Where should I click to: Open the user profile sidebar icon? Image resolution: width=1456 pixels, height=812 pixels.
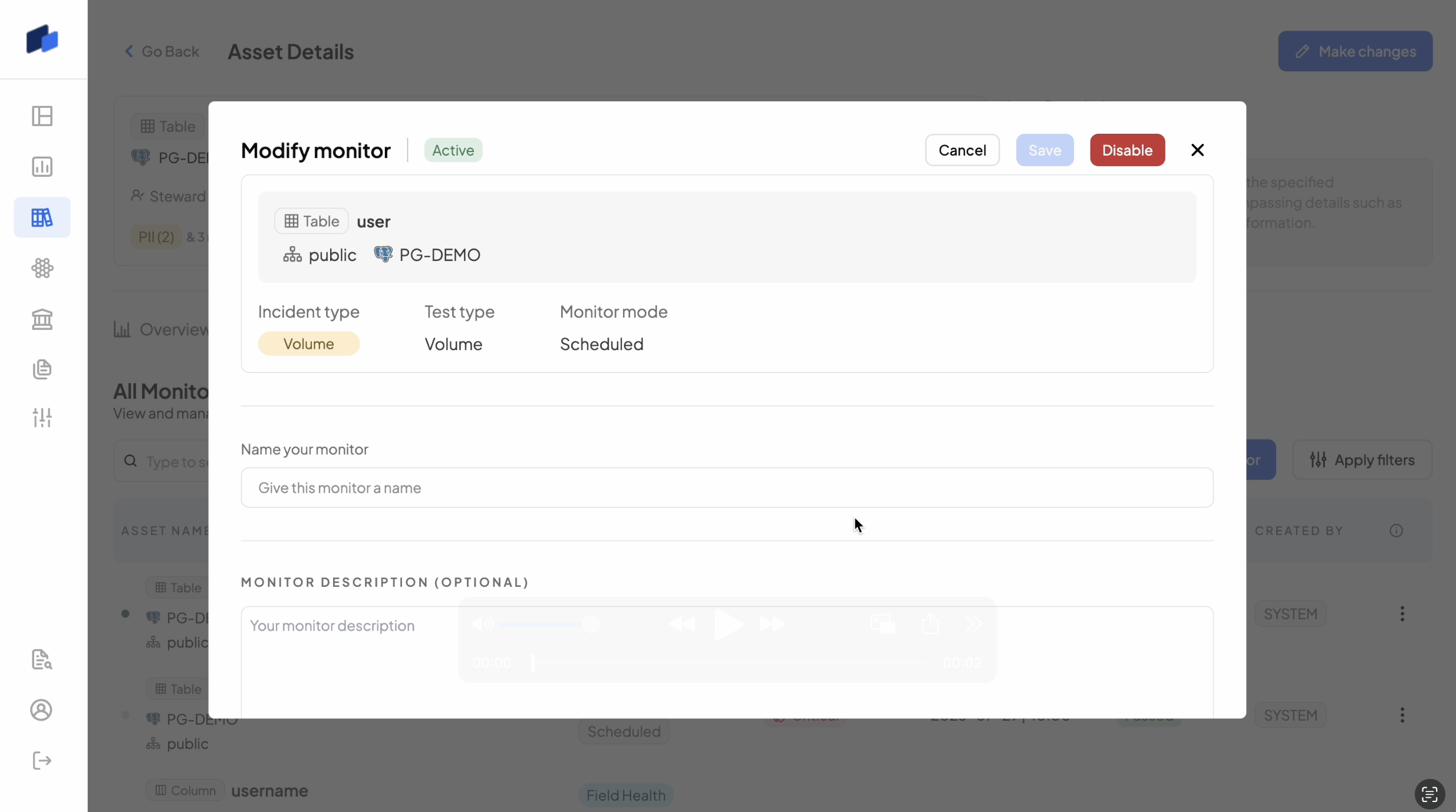pyautogui.click(x=41, y=710)
